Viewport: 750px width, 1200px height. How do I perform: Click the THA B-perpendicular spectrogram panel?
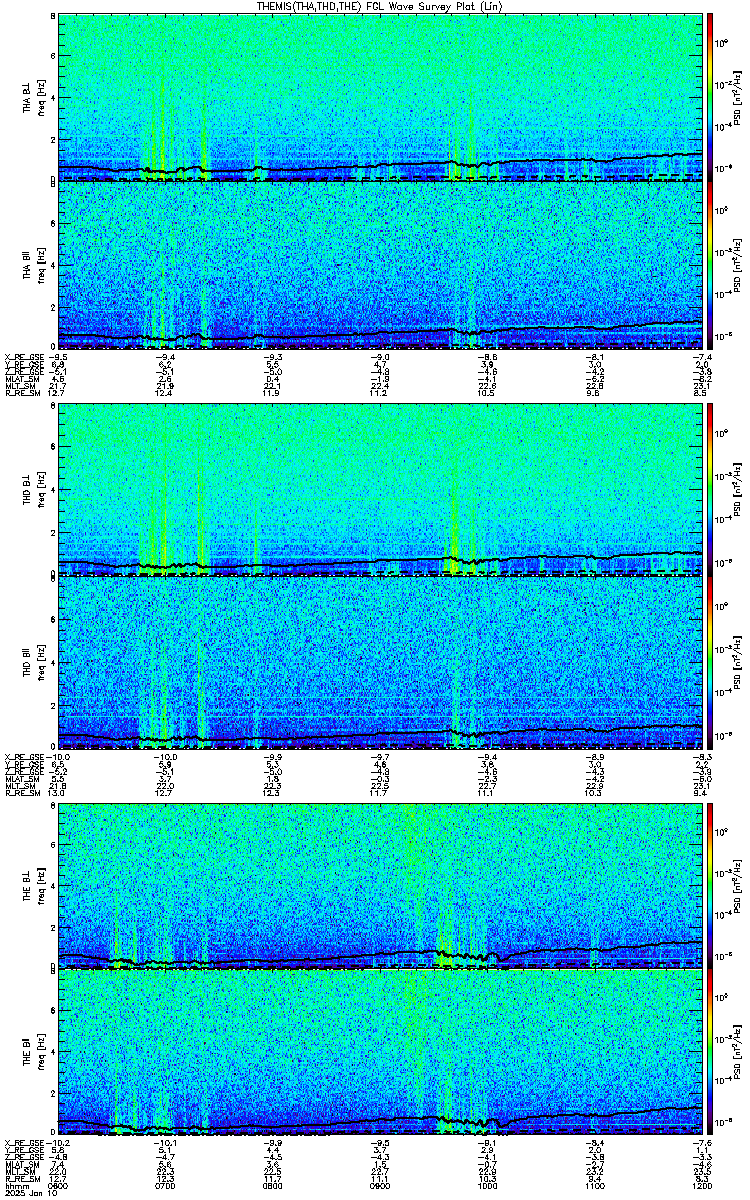tap(380, 97)
